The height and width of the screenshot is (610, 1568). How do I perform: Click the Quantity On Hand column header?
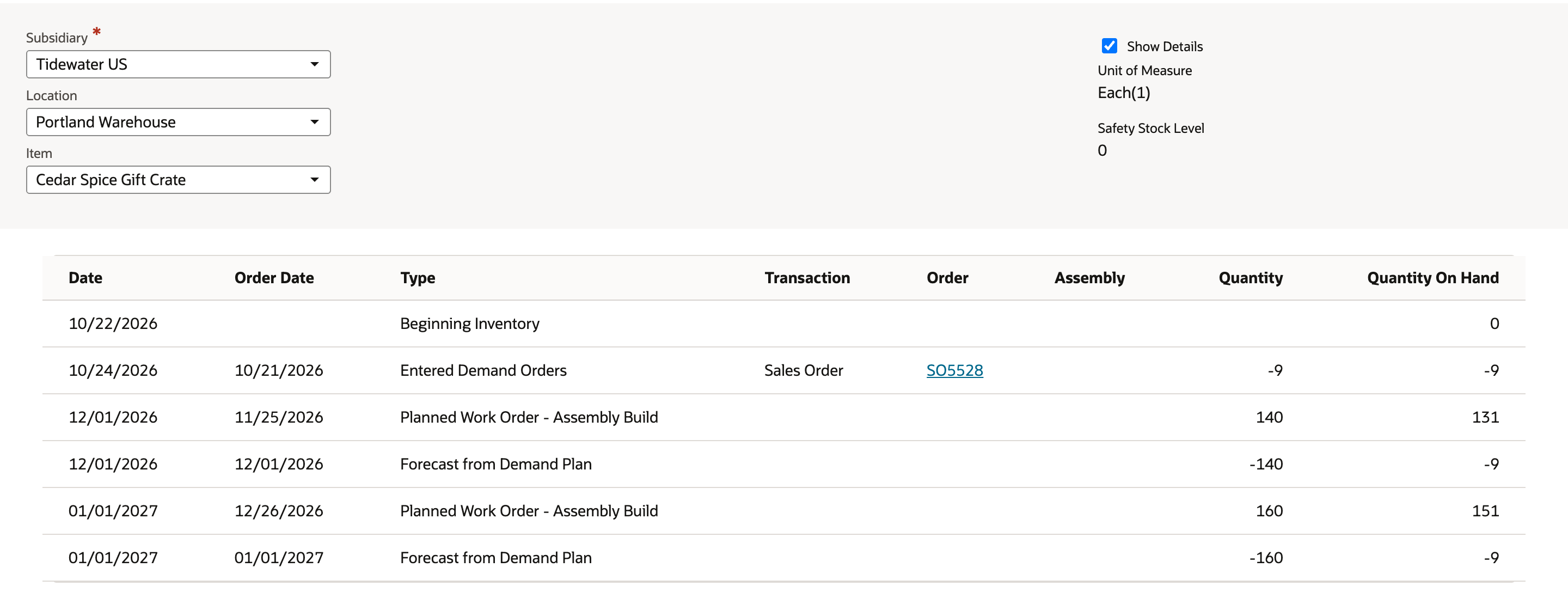pos(1433,278)
